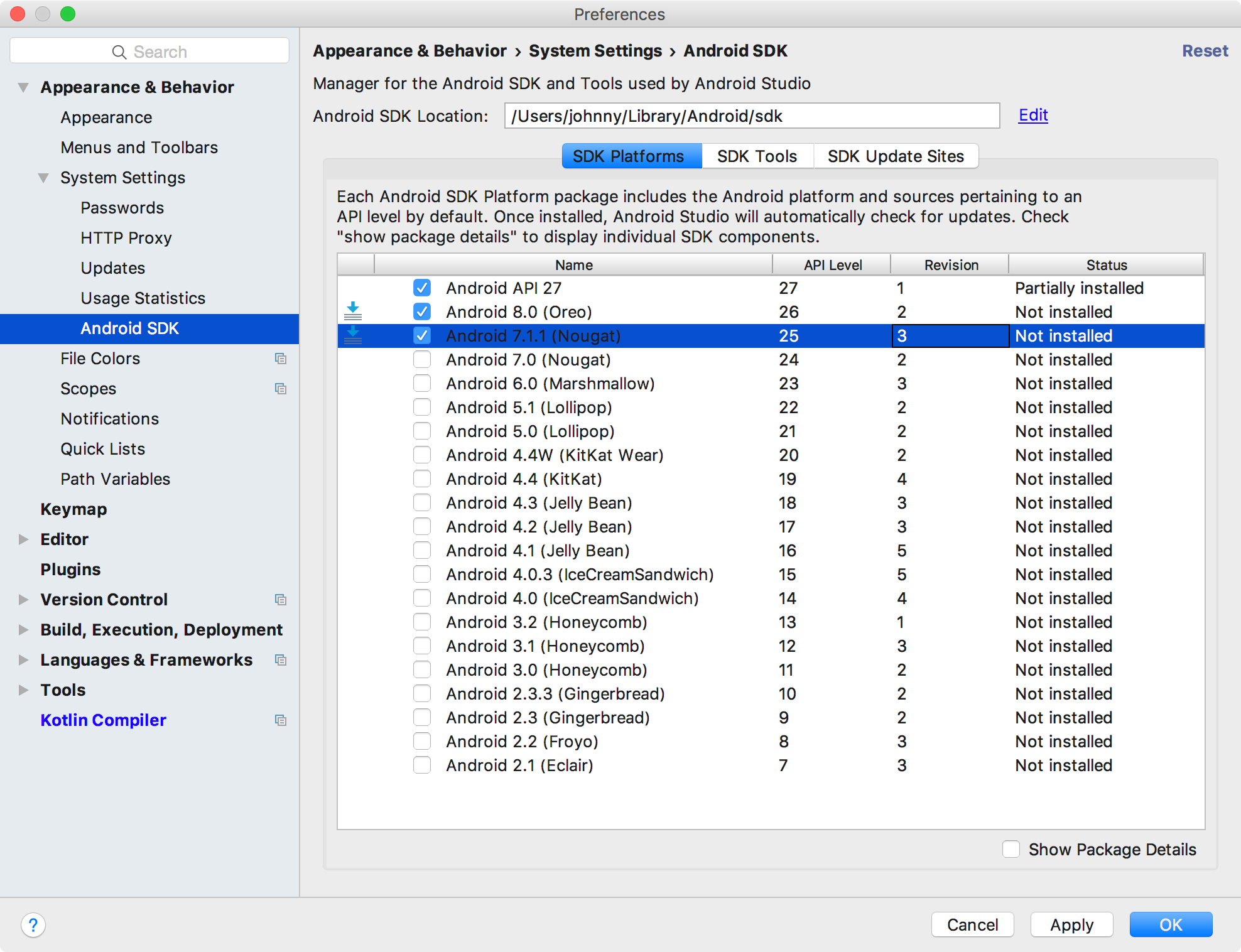Screen dimensions: 1241x952
Task: Expand the Tools section arrow
Action: [23, 690]
